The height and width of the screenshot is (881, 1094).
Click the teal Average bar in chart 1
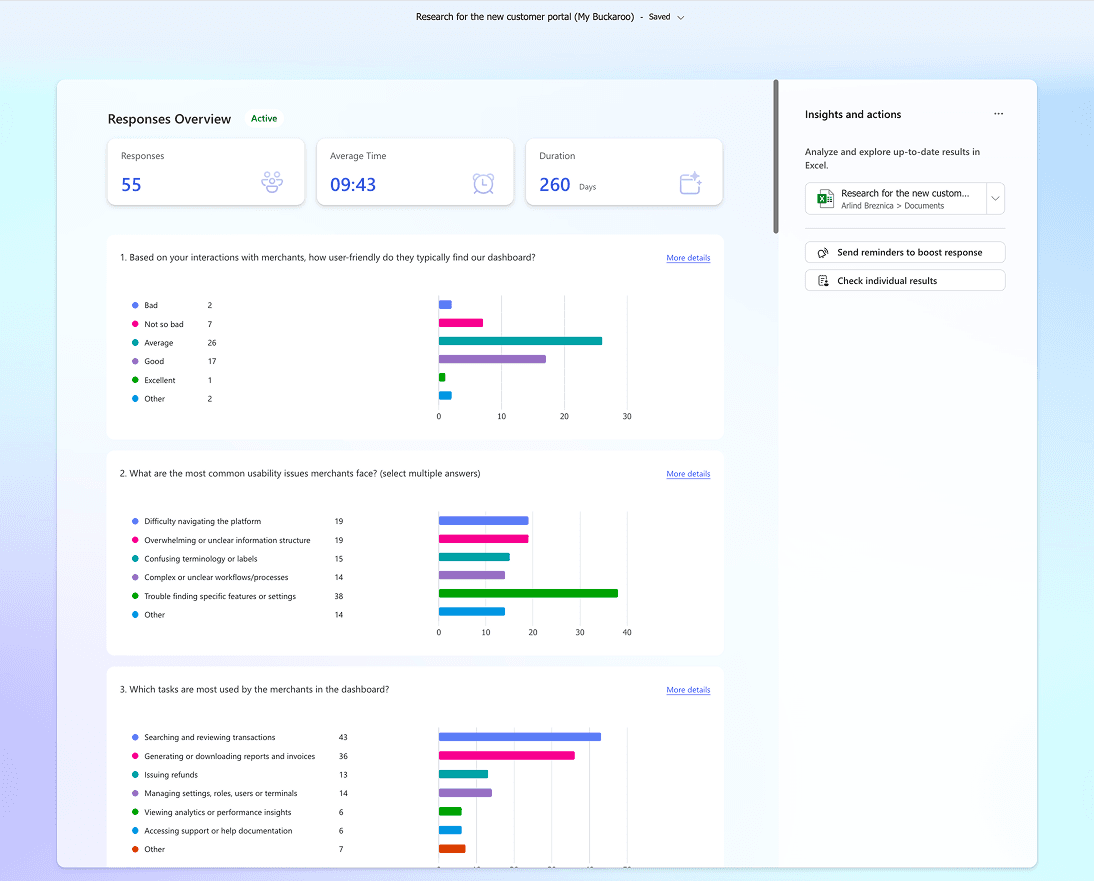[520, 341]
